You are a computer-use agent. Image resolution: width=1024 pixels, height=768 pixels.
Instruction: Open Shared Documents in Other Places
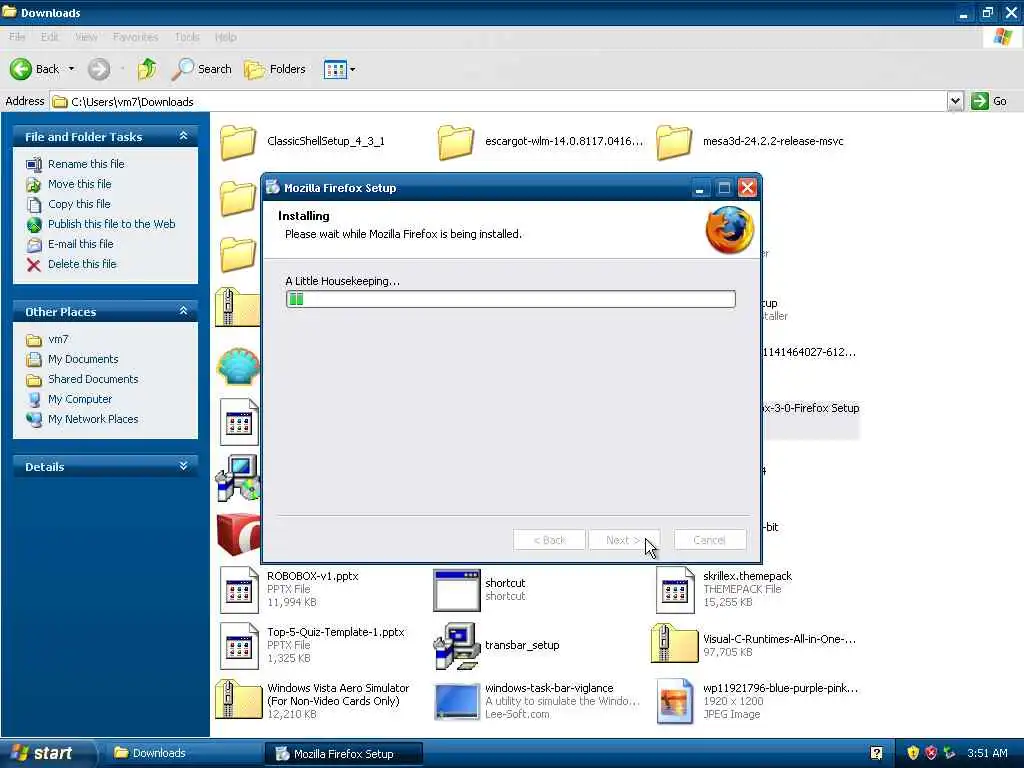click(93, 379)
